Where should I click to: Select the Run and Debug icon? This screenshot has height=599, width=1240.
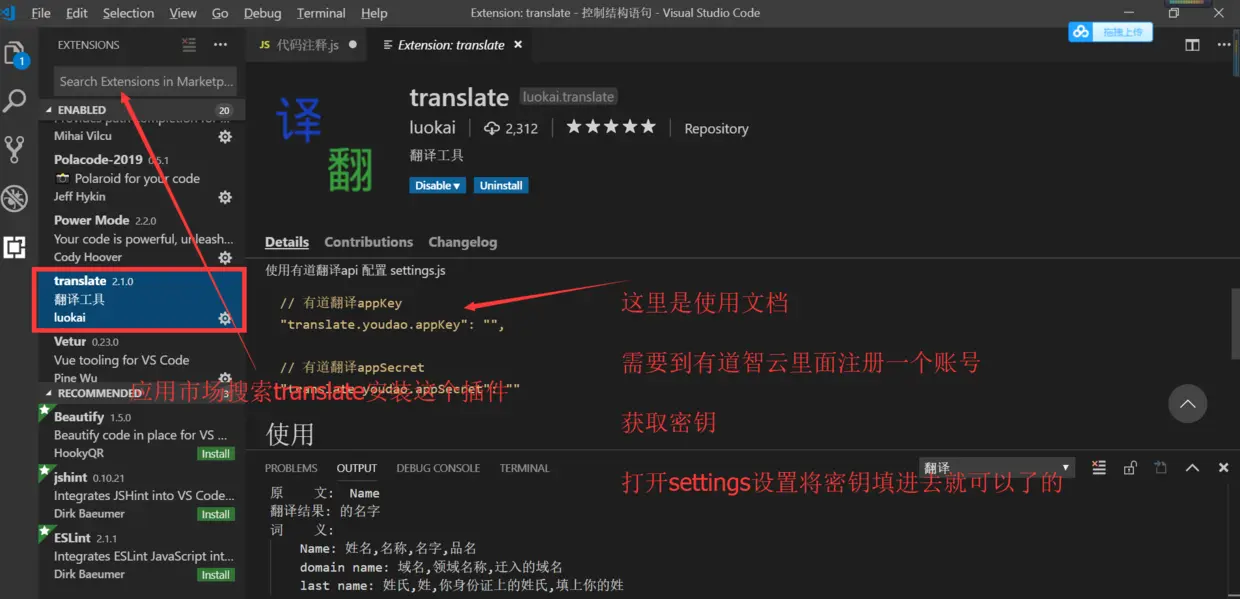15,198
